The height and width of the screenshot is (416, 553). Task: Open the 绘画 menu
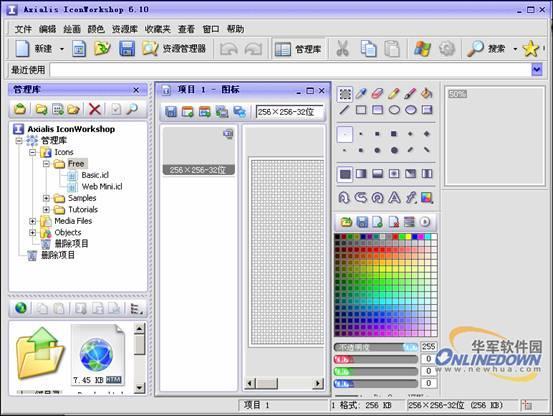72,29
